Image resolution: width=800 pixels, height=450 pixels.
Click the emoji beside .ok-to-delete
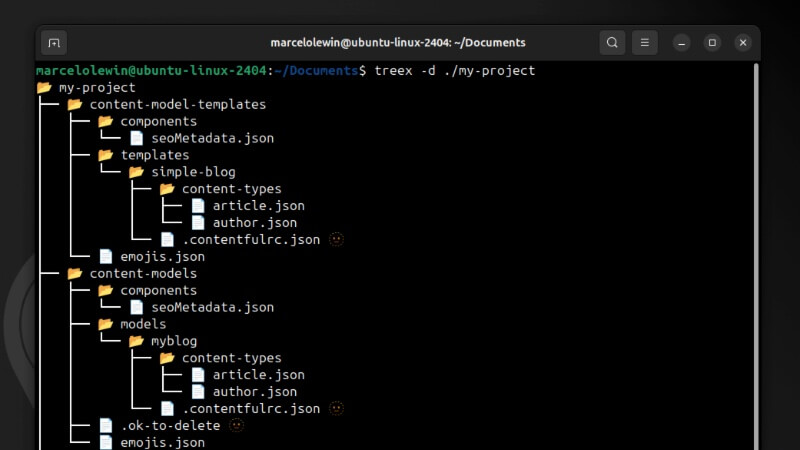[x=236, y=425]
